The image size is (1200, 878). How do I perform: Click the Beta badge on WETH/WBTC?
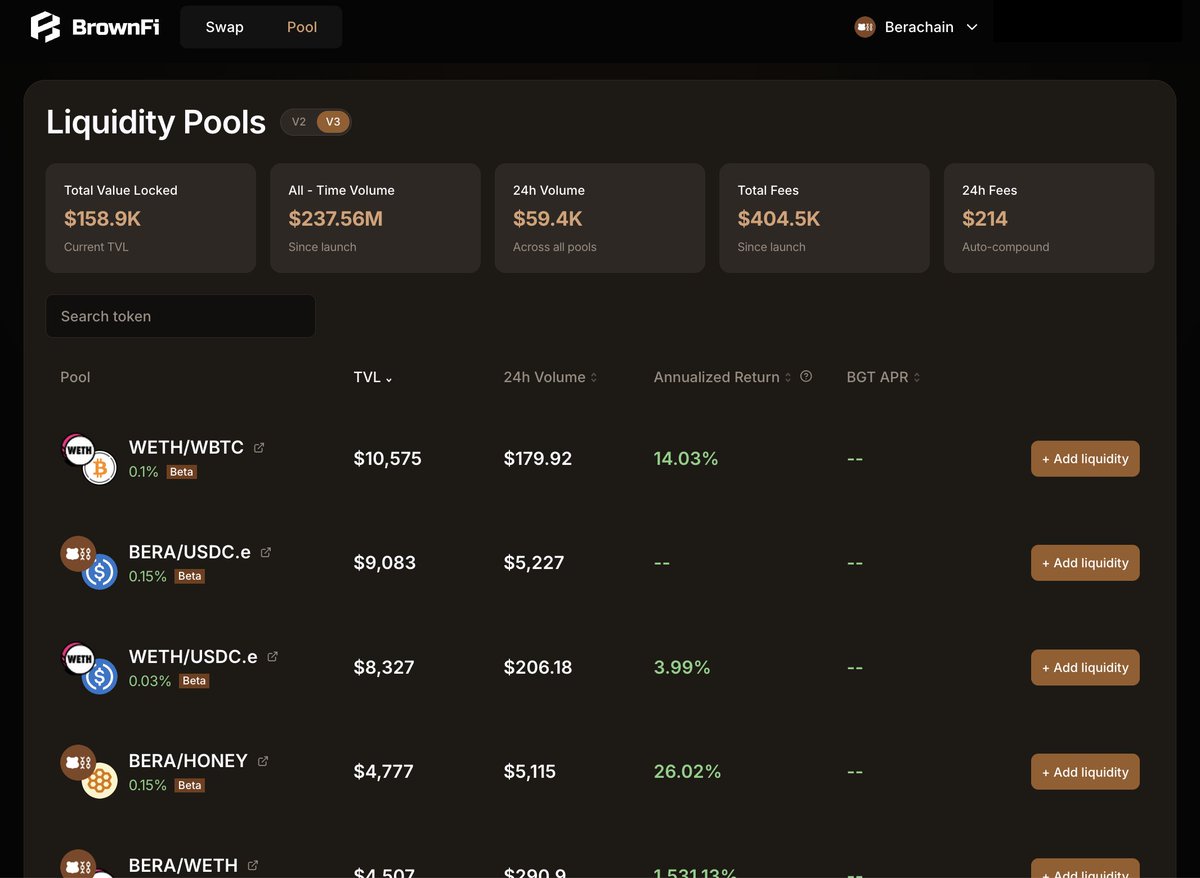click(181, 472)
